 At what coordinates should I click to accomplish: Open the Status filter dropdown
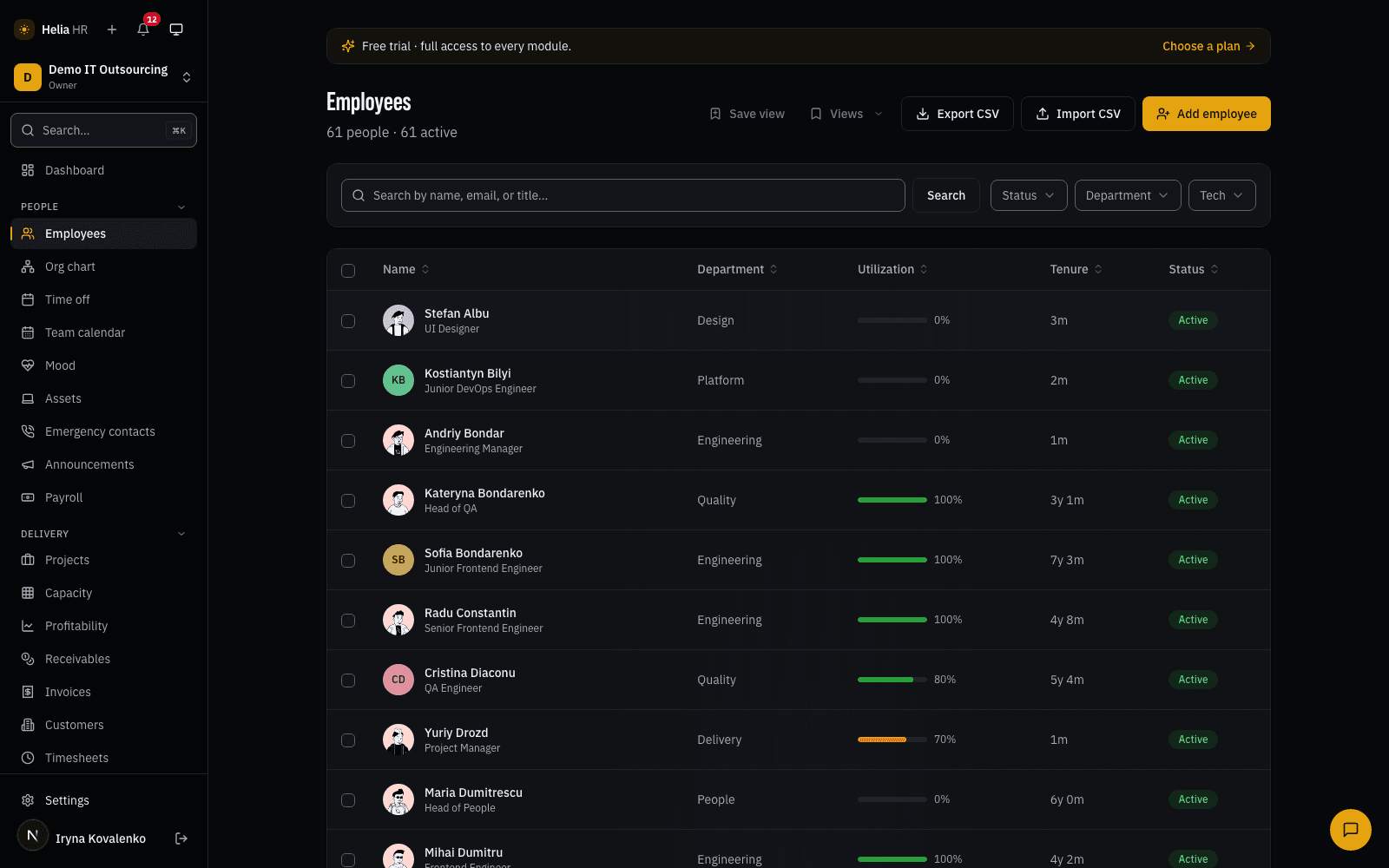point(1029,195)
